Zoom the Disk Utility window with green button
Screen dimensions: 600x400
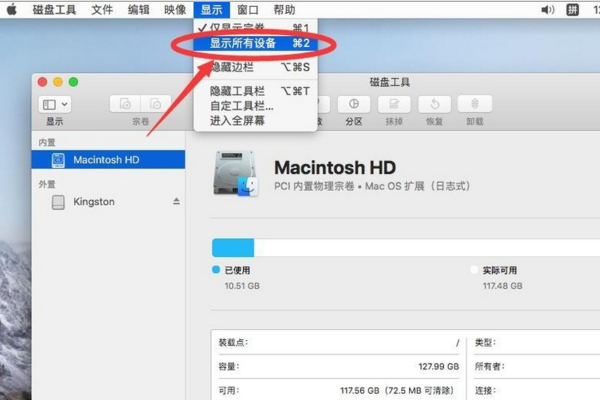click(x=73, y=82)
